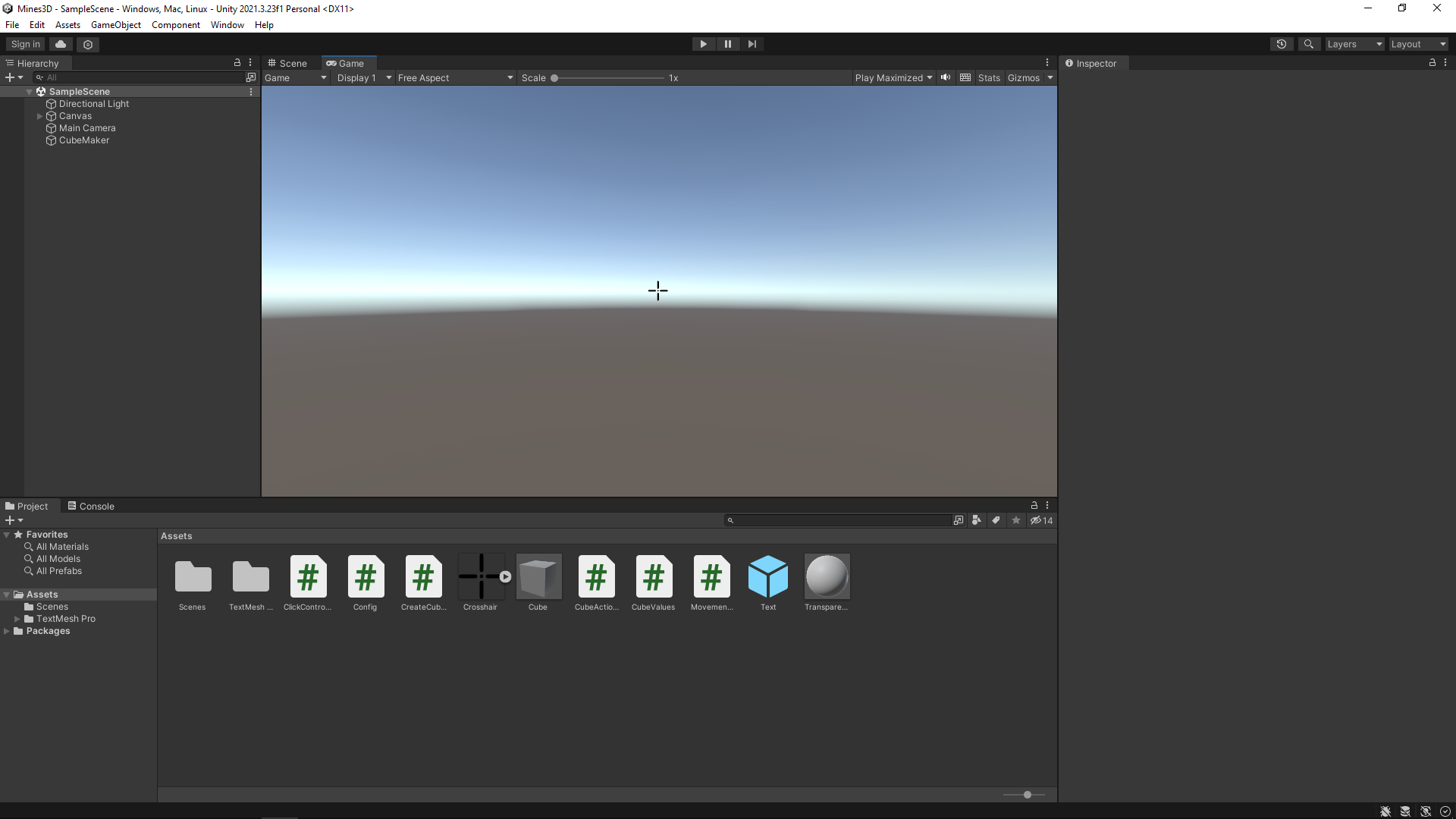1456x819 pixels.
Task: Open the Layers dropdown
Action: click(x=1354, y=44)
